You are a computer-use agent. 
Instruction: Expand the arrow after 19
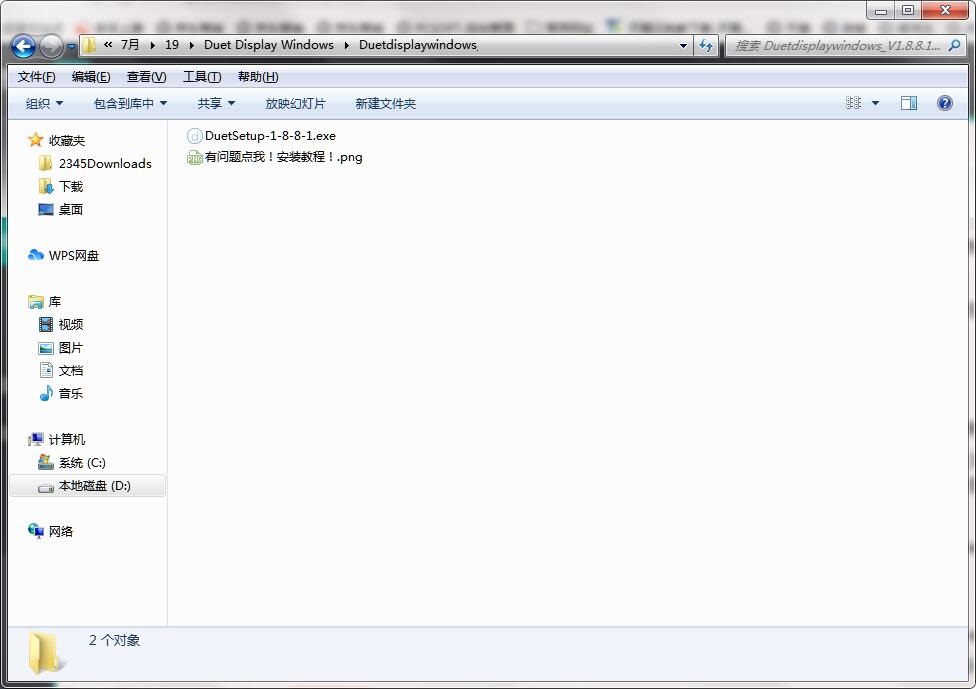point(191,45)
